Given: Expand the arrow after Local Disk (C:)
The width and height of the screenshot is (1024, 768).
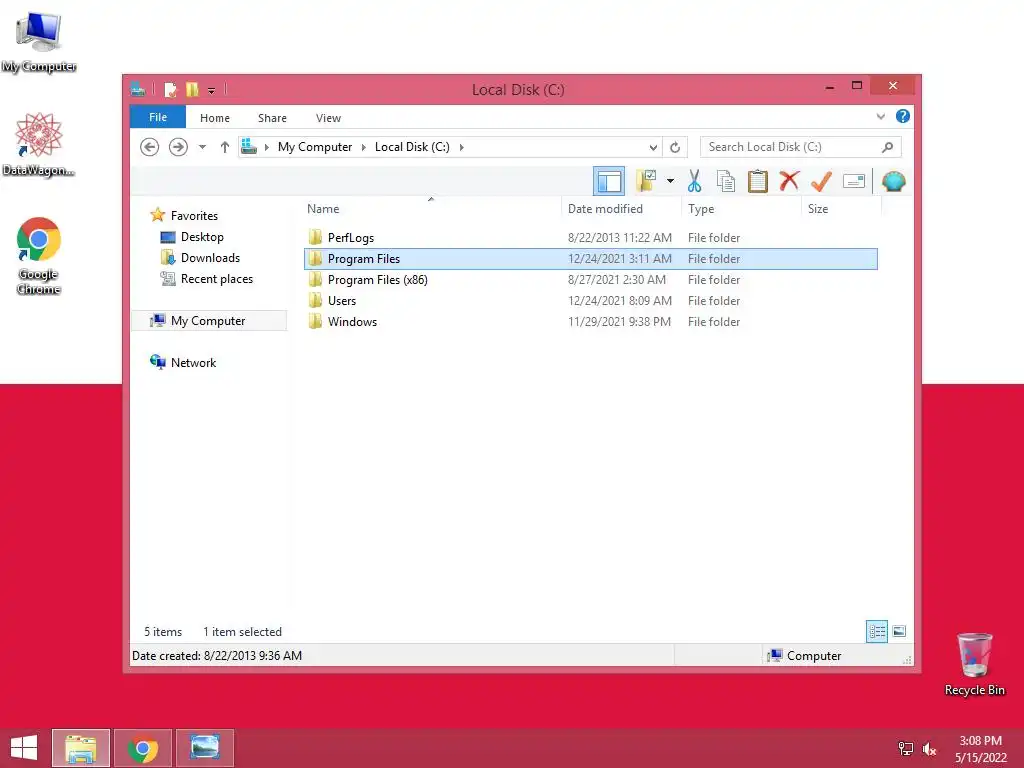Looking at the screenshot, I should pyautogui.click(x=462, y=147).
